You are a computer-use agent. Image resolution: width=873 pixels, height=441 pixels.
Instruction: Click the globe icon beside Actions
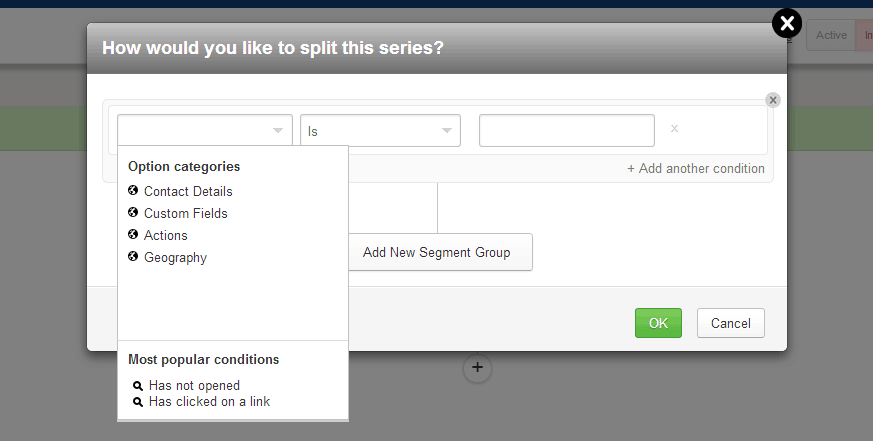(133, 234)
